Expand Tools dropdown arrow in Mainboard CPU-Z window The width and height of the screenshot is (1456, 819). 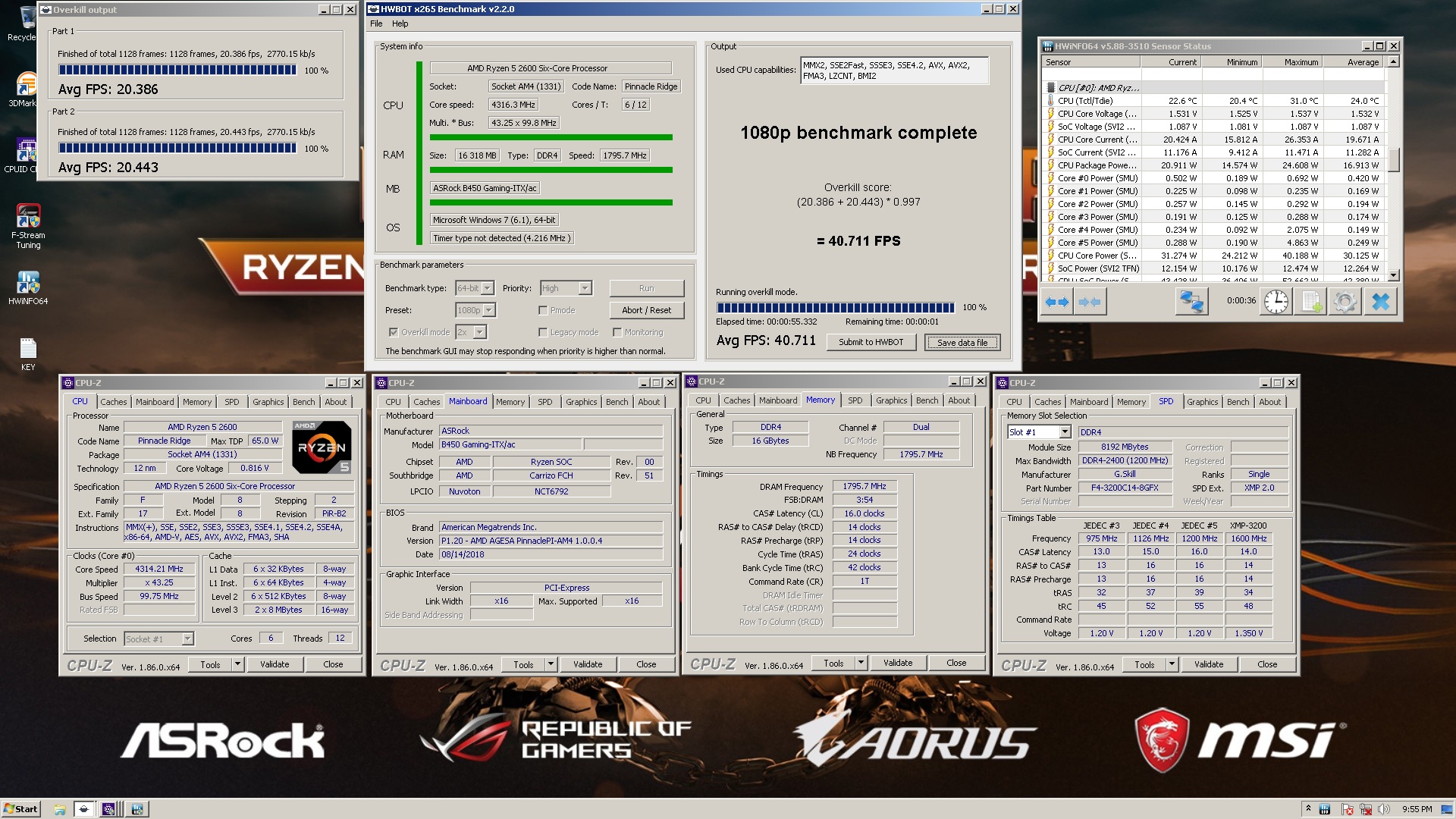pyautogui.click(x=551, y=664)
